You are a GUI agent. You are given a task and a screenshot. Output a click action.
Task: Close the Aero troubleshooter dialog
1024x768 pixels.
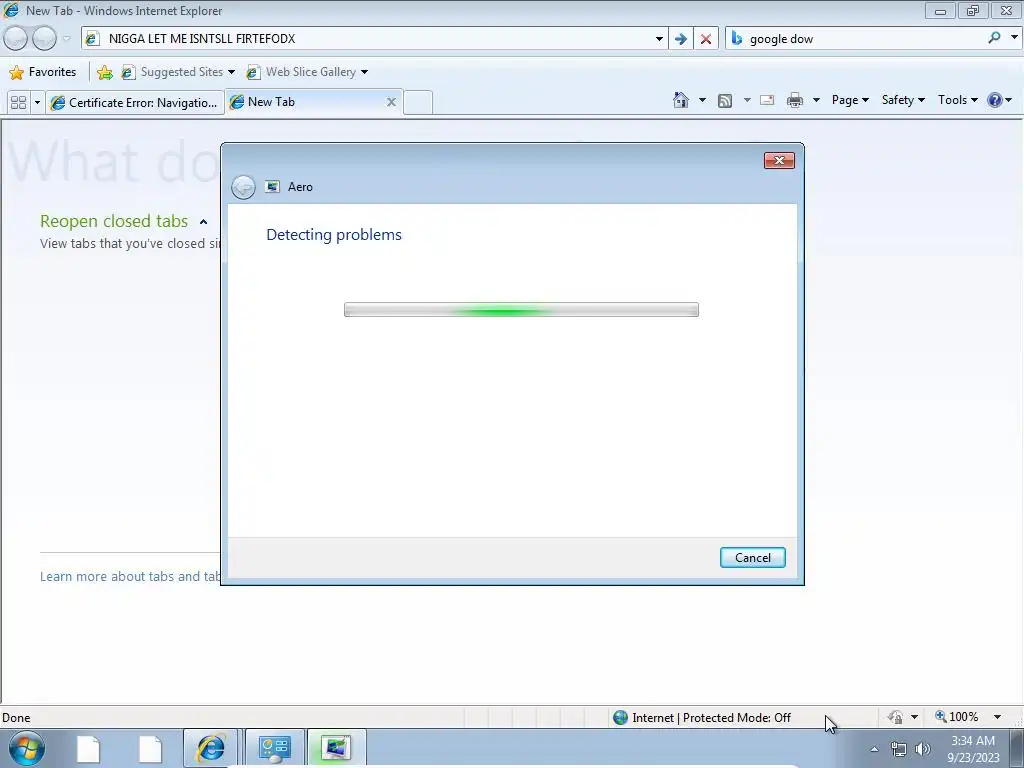tap(779, 161)
